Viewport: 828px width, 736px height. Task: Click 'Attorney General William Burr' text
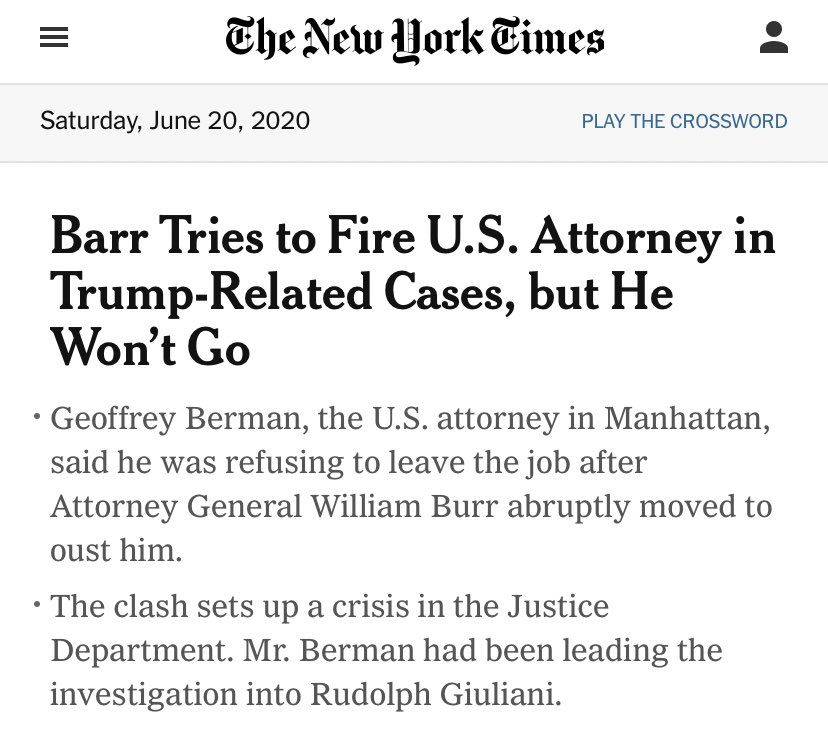click(x=274, y=507)
